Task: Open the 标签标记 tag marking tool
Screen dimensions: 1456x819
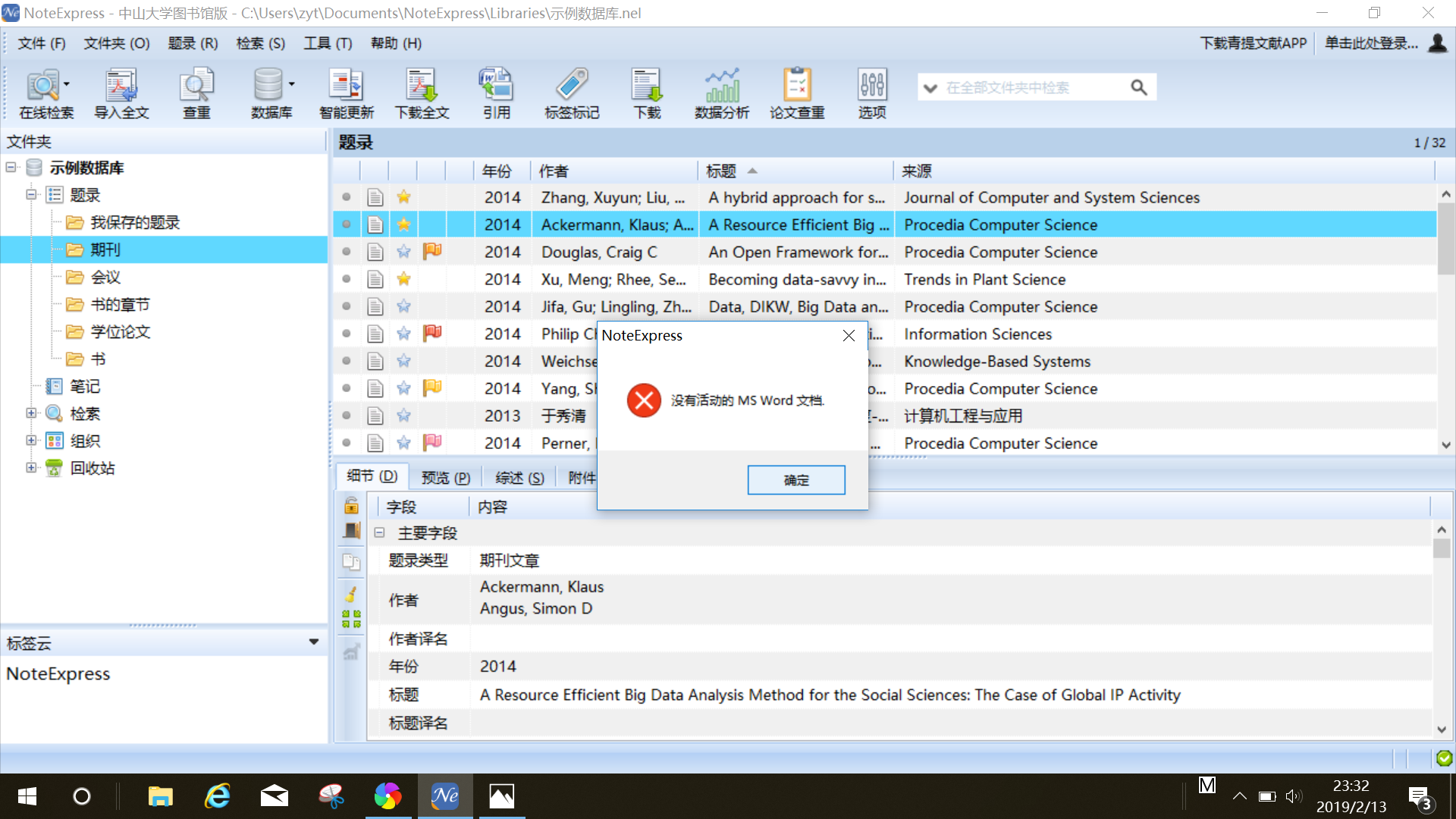Action: [x=572, y=93]
